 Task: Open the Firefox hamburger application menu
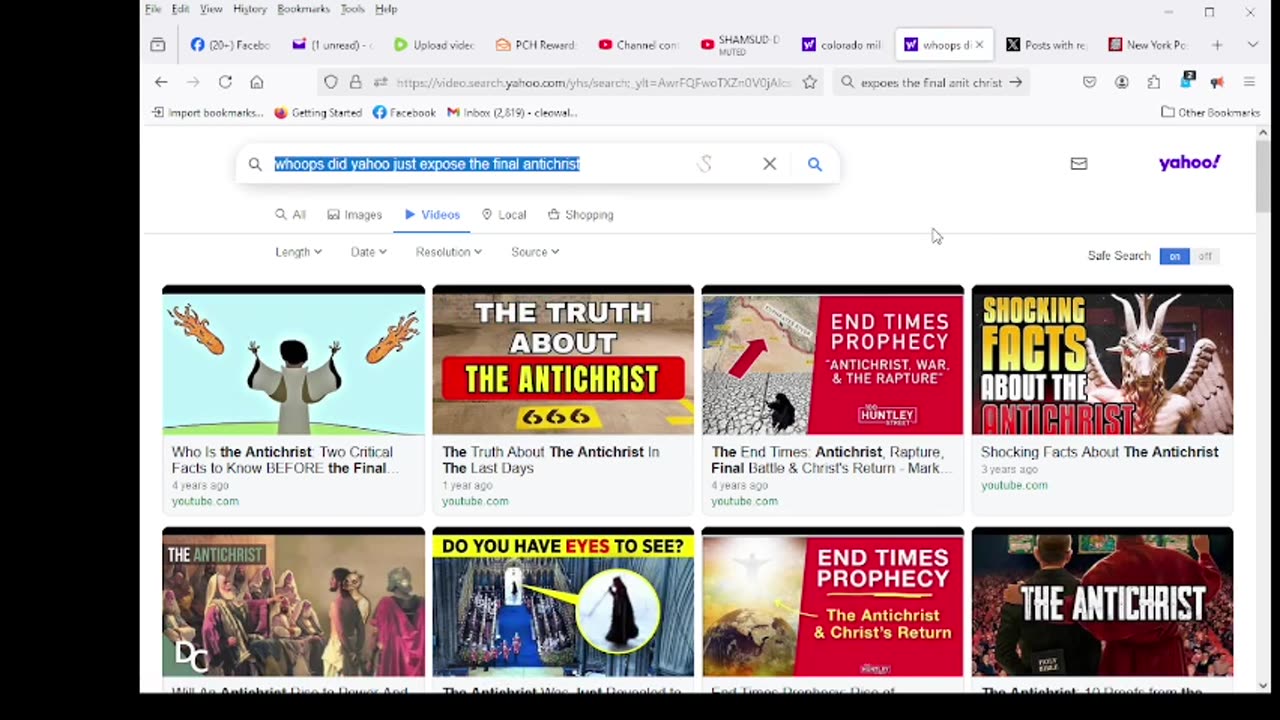1249,82
